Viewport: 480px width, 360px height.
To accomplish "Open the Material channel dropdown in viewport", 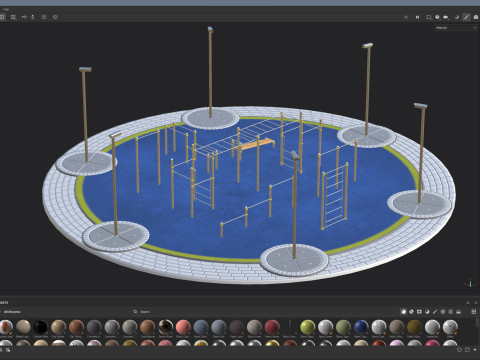I will 456,28.
